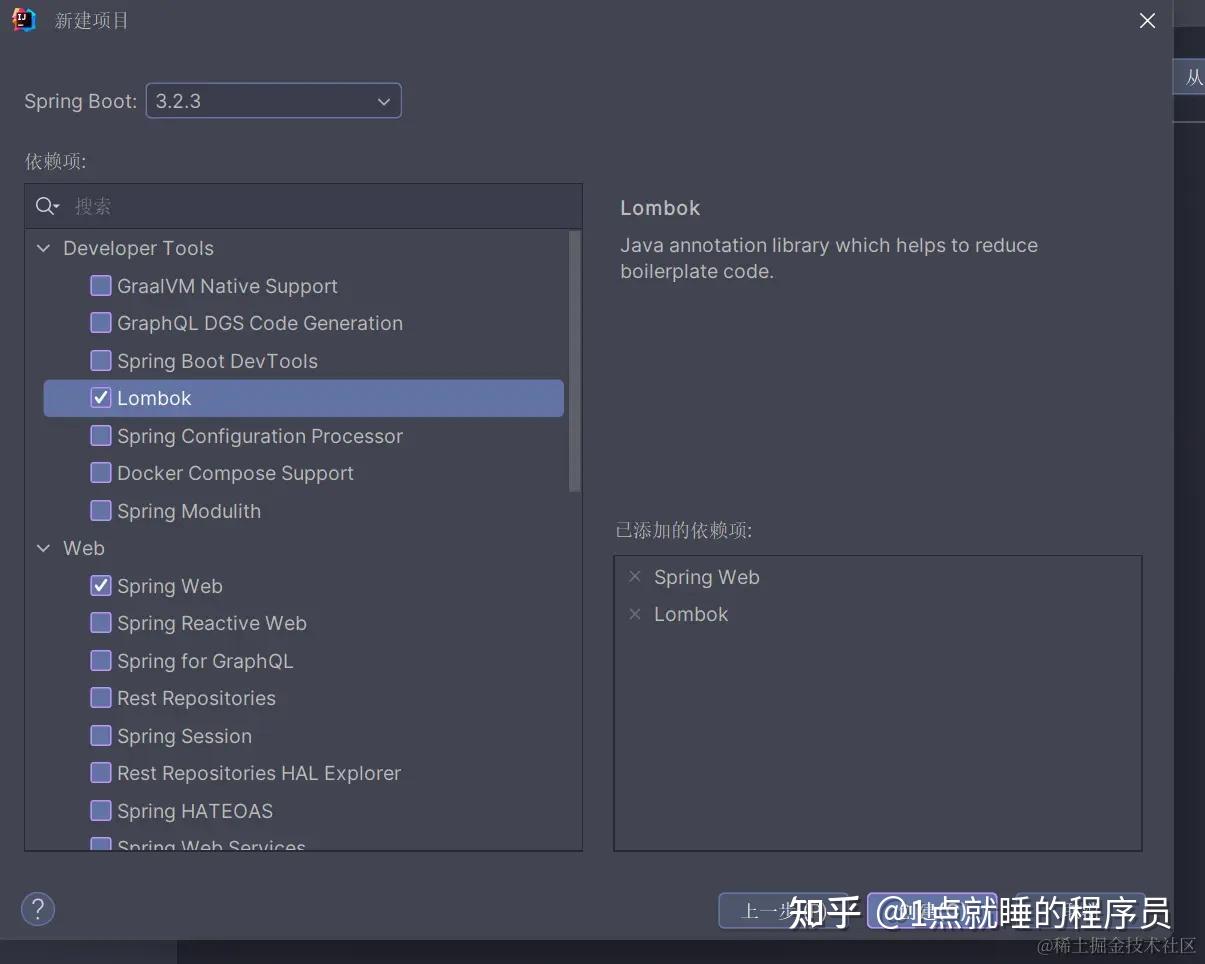This screenshot has width=1205, height=964.
Task: Enable GraalVM Native Support checkbox
Action: coord(101,286)
